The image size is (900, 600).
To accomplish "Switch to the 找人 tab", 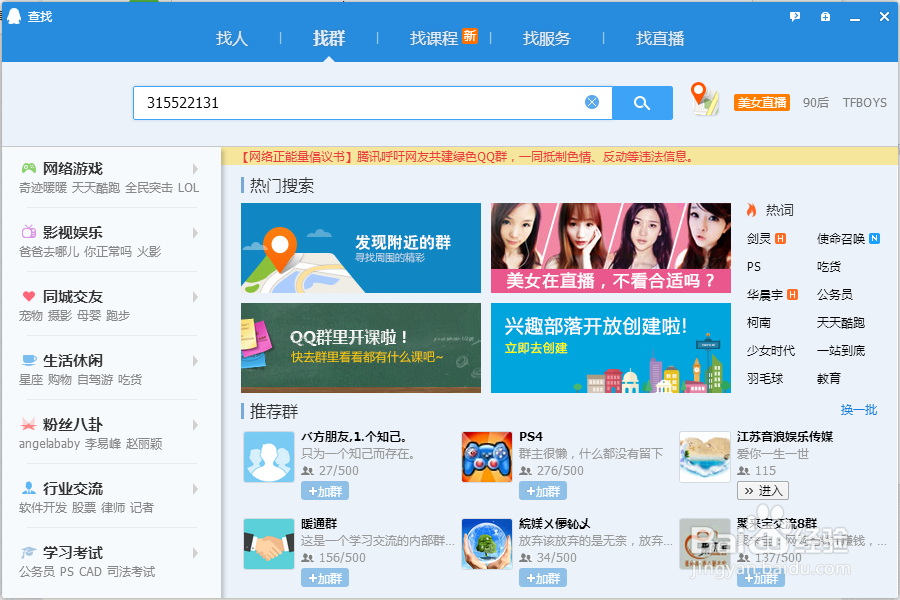I will [x=232, y=38].
